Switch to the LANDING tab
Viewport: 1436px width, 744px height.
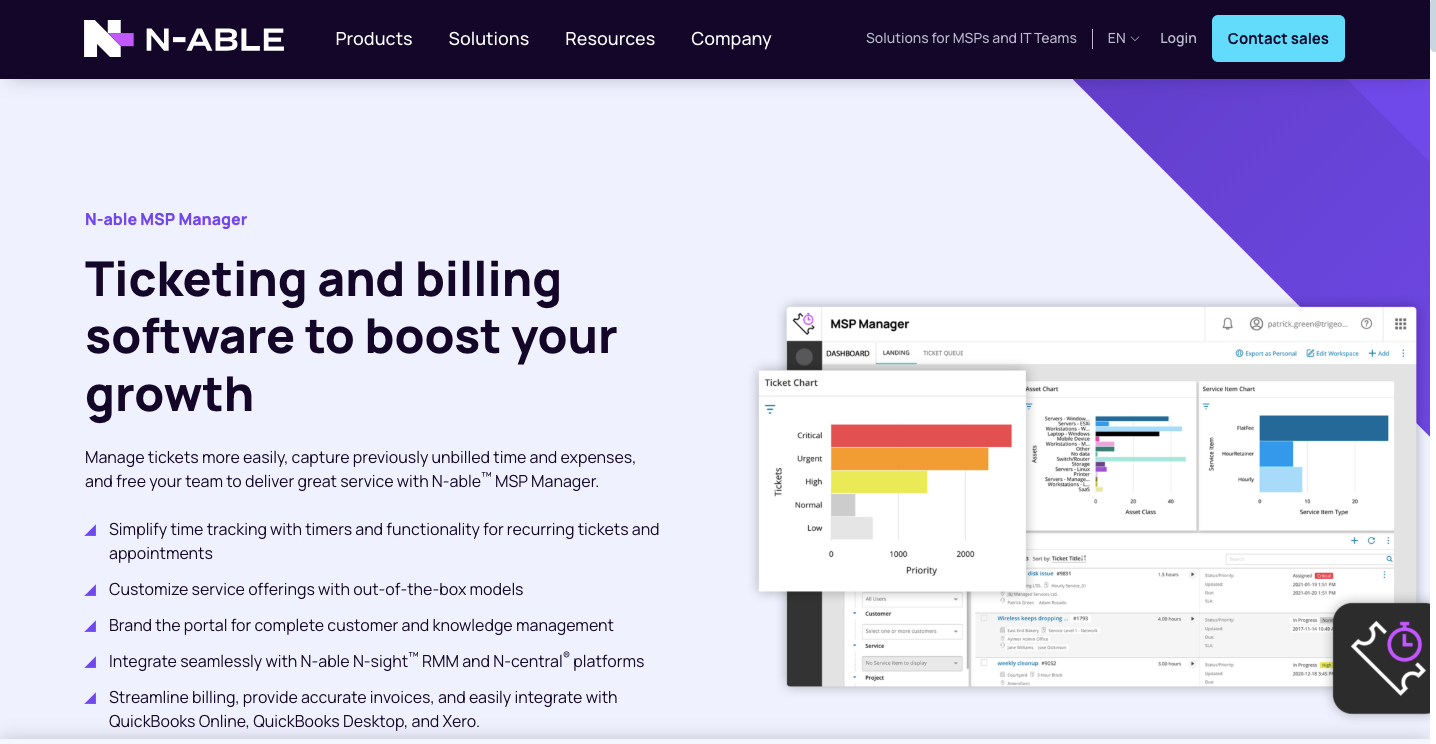tap(896, 353)
